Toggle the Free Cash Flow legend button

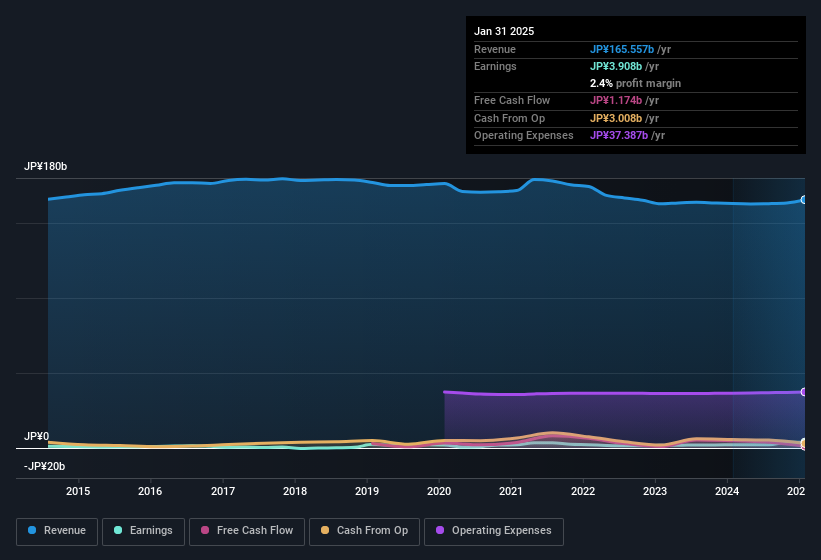247,532
